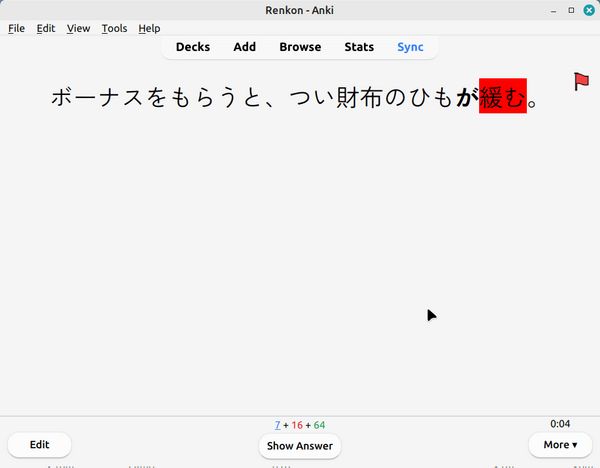600x468 pixels.
Task: Click the Show Answer button
Action: tap(300, 446)
